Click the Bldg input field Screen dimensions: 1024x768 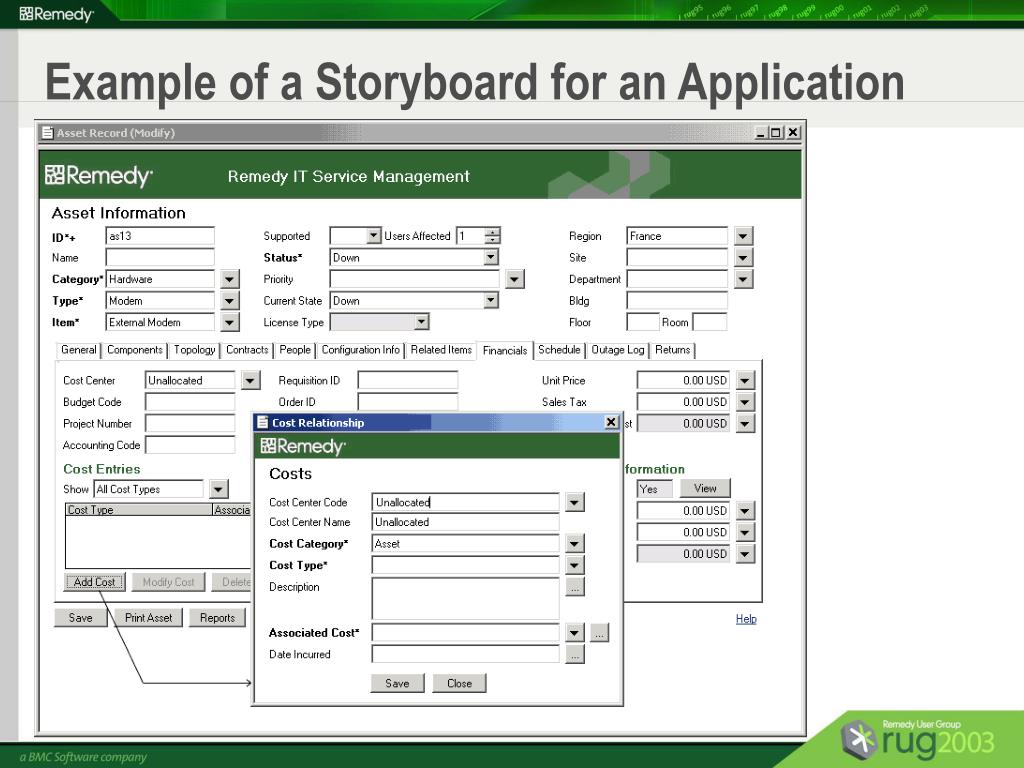tap(677, 300)
